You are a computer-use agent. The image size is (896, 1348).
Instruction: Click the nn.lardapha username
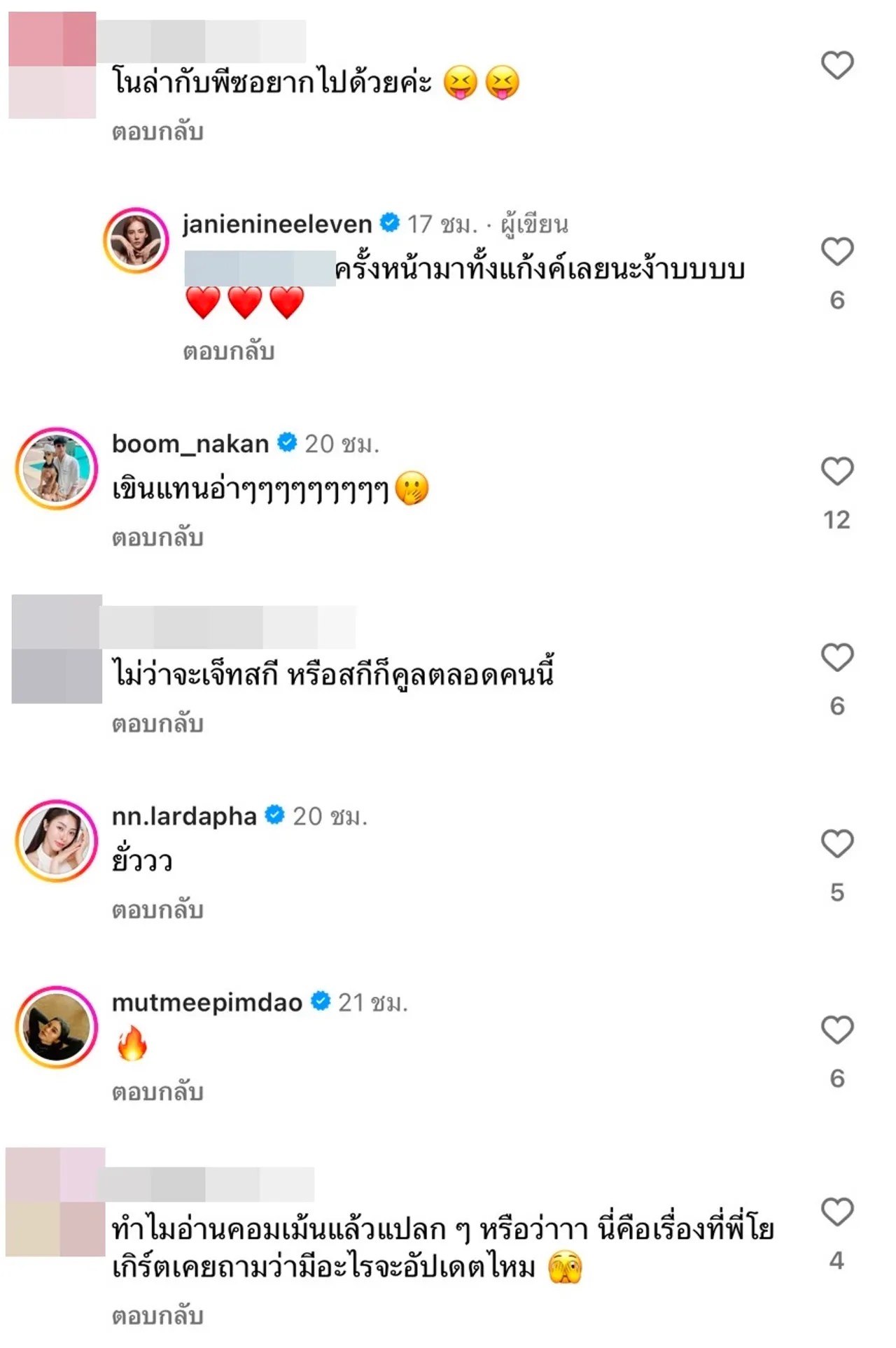[x=184, y=816]
